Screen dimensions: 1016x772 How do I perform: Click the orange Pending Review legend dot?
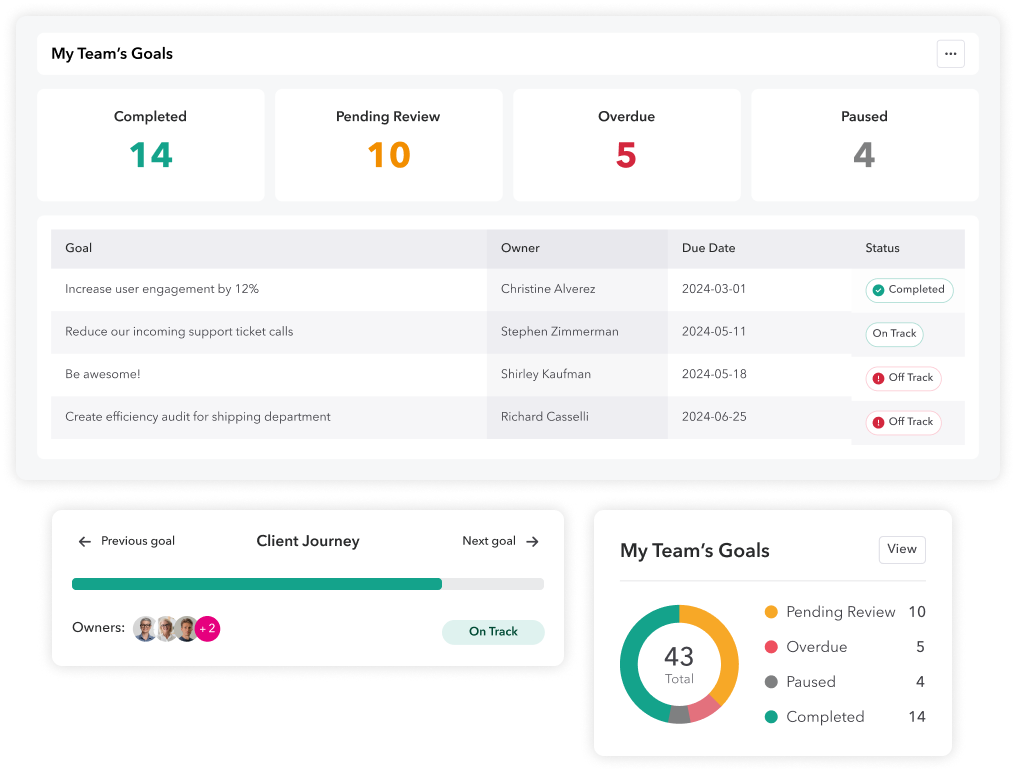coord(771,612)
